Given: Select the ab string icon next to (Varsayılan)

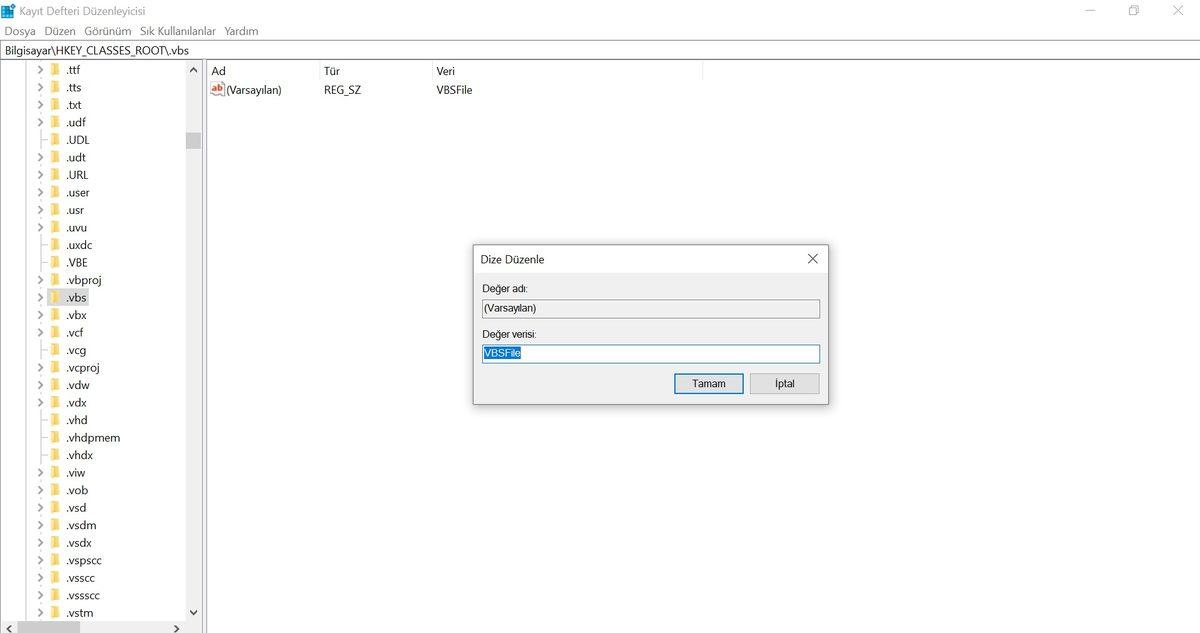Looking at the screenshot, I should [x=218, y=89].
